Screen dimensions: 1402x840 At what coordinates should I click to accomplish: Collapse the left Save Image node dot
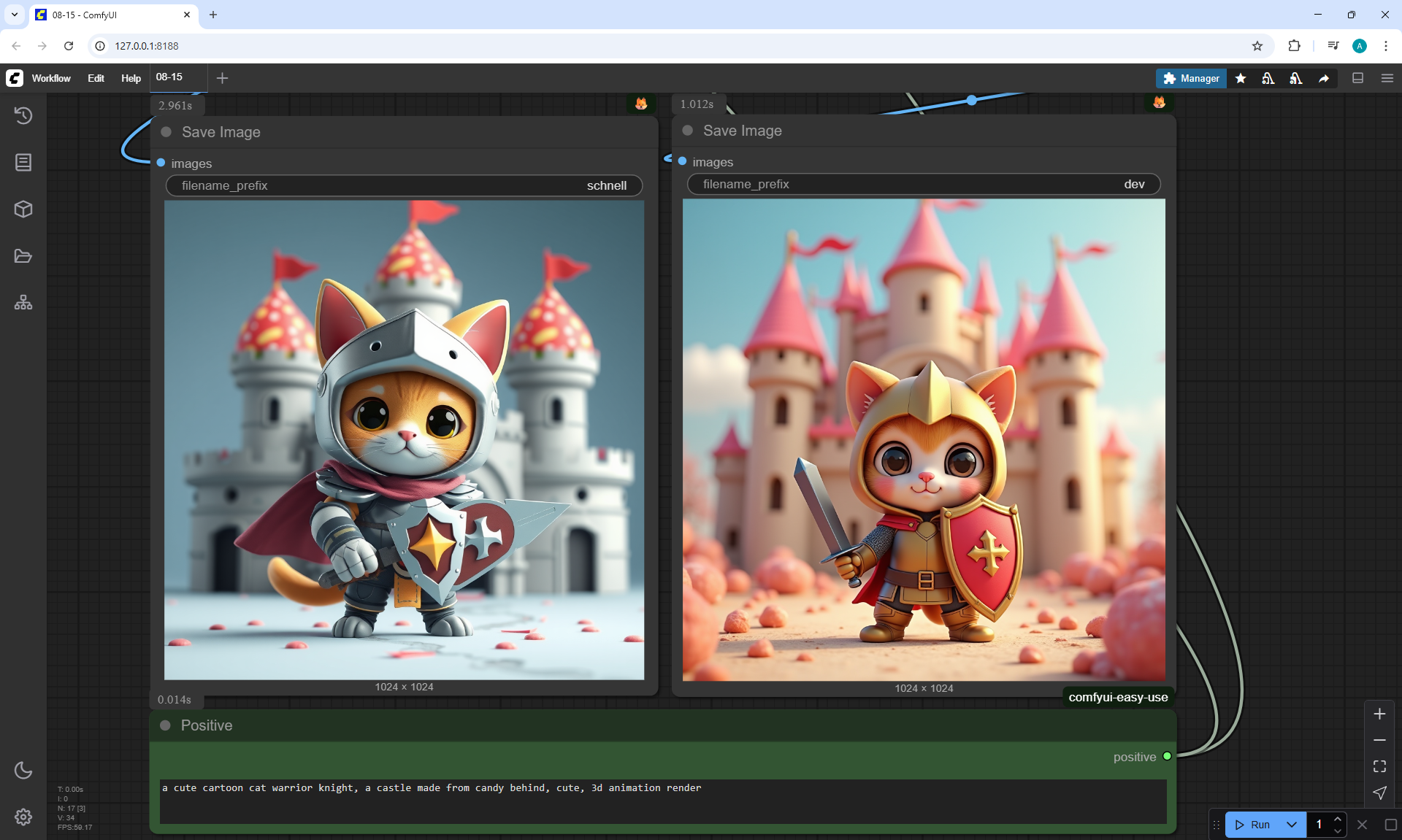tap(166, 132)
